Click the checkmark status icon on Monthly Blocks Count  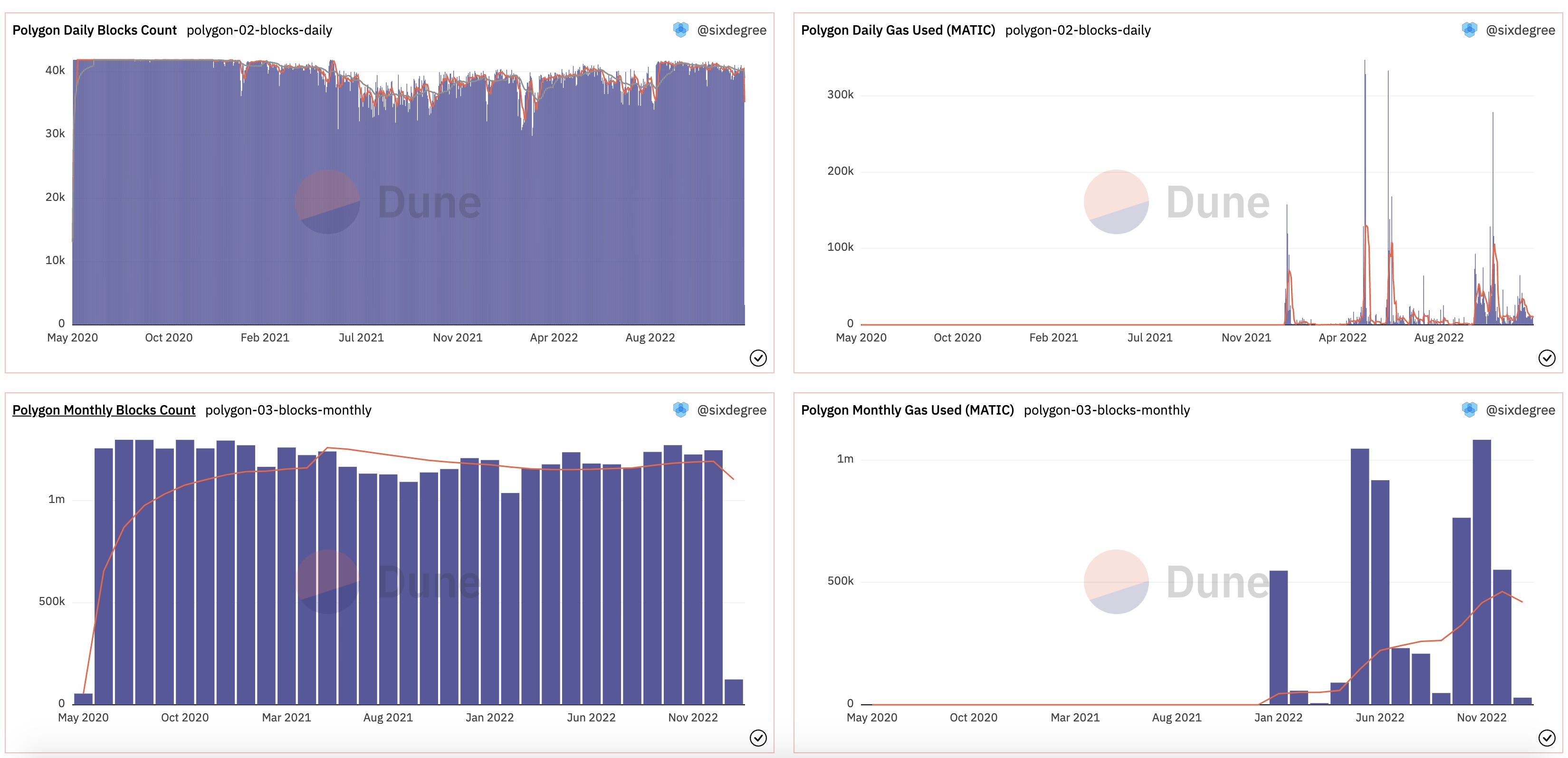(x=758, y=738)
